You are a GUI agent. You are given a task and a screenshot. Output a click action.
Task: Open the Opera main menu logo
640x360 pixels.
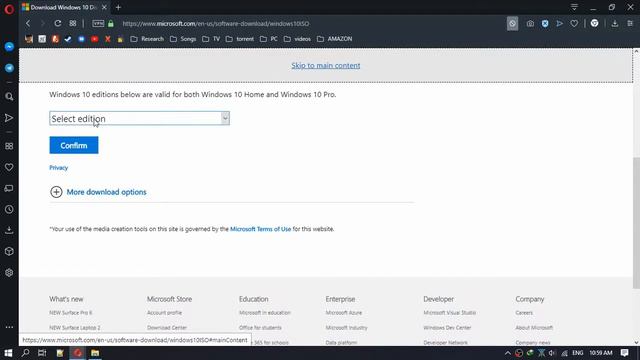coord(9,9)
